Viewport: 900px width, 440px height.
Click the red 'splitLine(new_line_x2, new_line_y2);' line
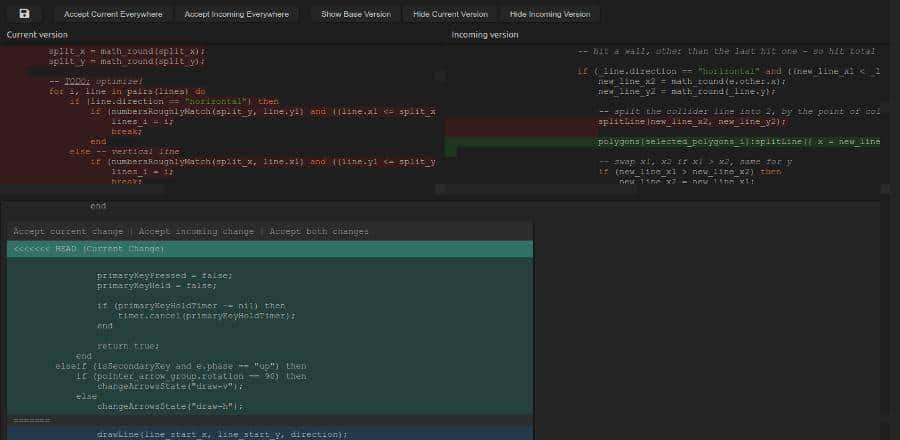[x=692, y=122]
